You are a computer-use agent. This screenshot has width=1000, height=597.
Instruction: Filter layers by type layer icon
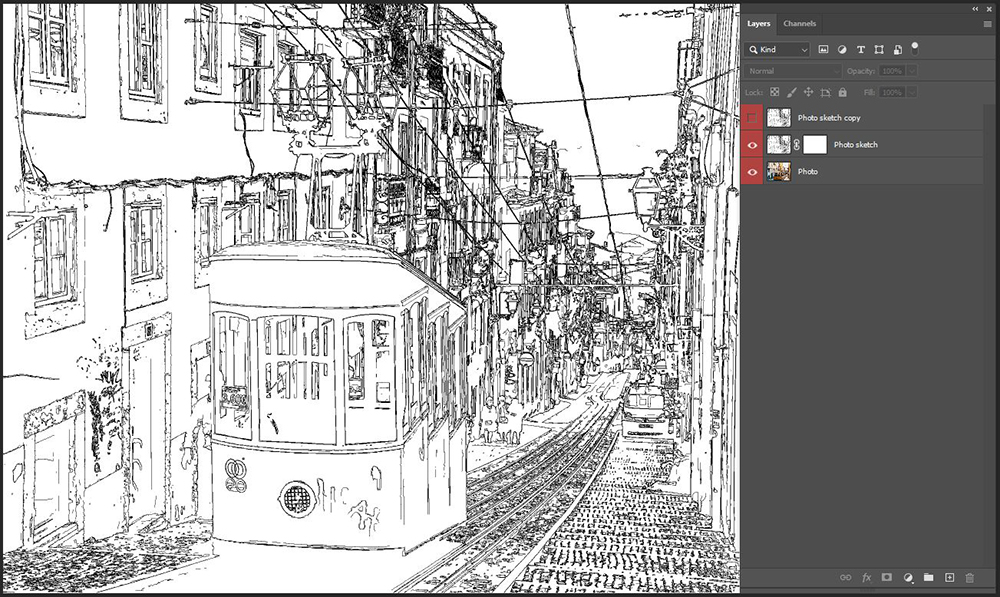pyautogui.click(x=860, y=49)
